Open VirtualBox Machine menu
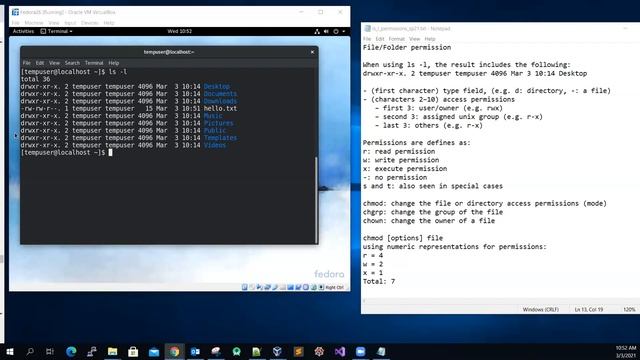 34,23
